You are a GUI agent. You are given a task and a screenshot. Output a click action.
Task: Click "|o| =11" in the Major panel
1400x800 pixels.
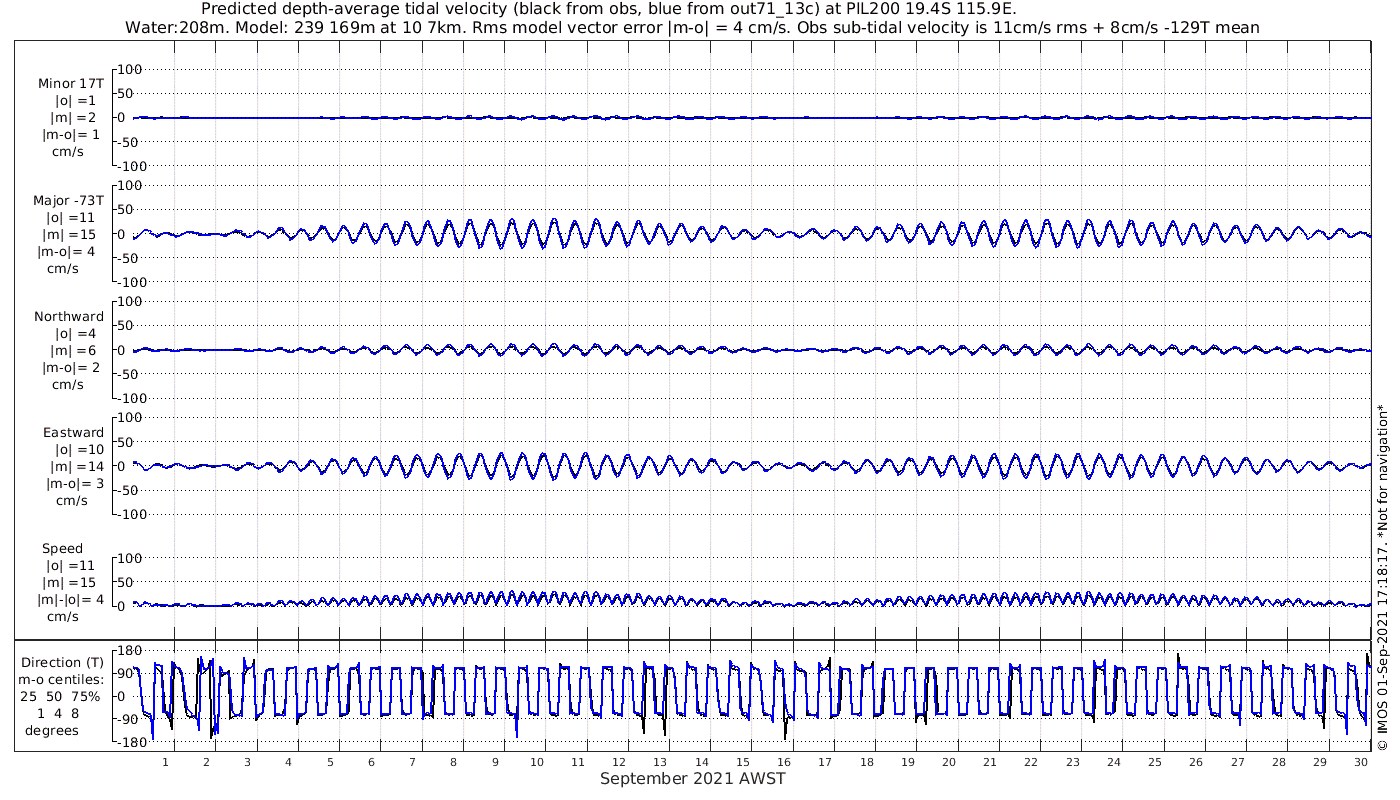(x=70, y=218)
